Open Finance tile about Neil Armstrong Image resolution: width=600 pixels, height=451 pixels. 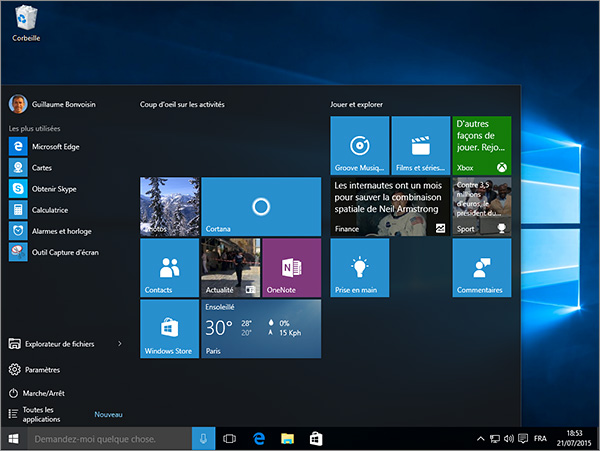tap(390, 206)
